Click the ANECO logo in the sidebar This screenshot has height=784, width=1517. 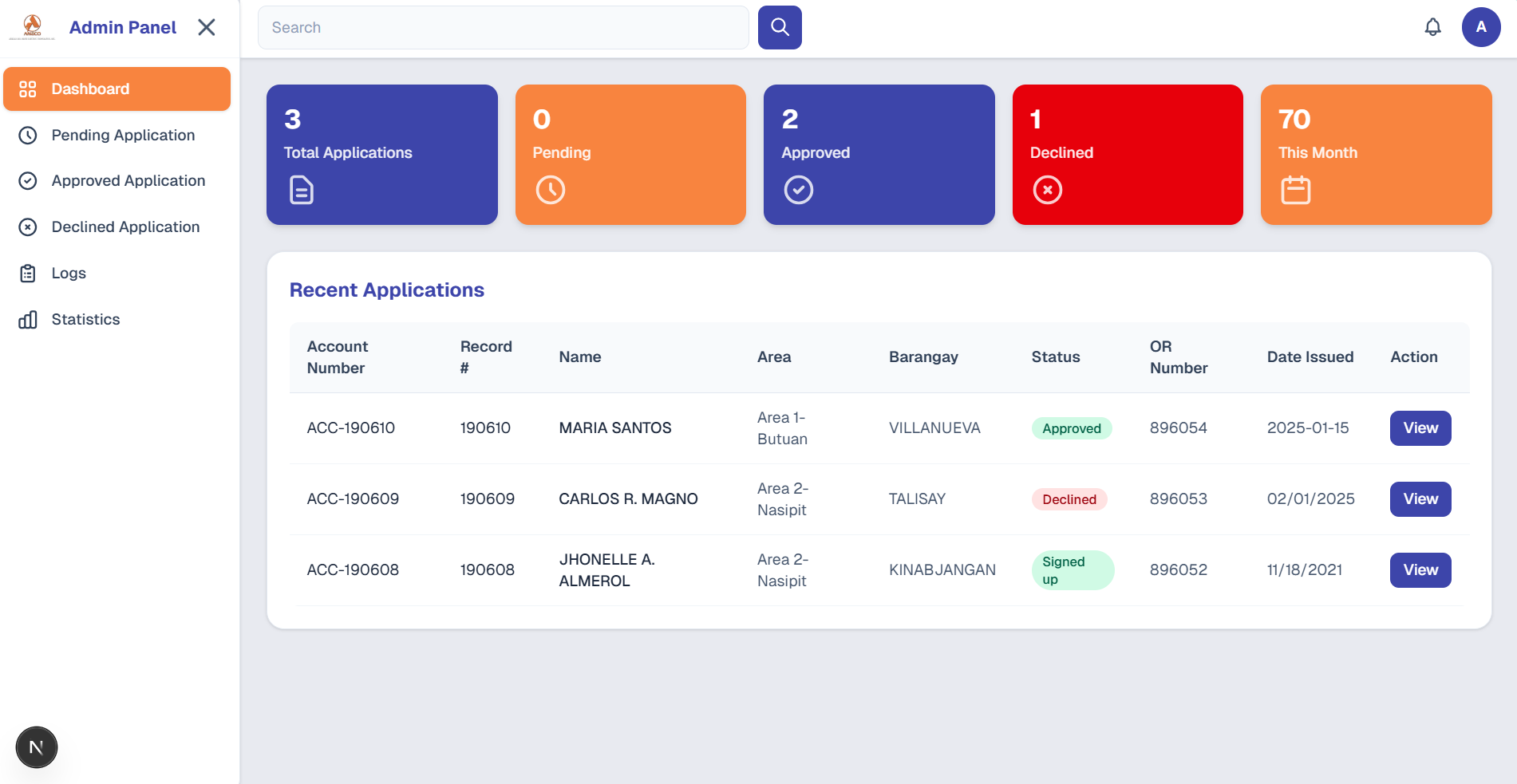click(32, 26)
